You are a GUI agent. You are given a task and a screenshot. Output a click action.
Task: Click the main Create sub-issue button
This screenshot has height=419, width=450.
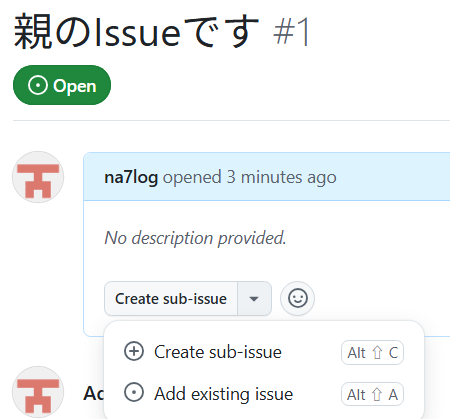(x=171, y=298)
